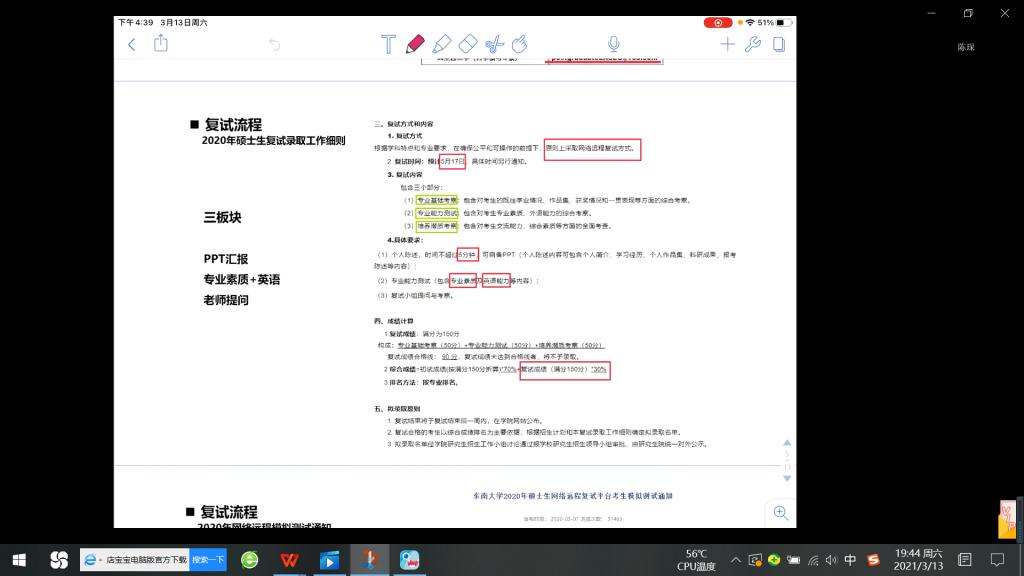Select the Eraser tool
Screen dimensions: 1024x576
468,44
